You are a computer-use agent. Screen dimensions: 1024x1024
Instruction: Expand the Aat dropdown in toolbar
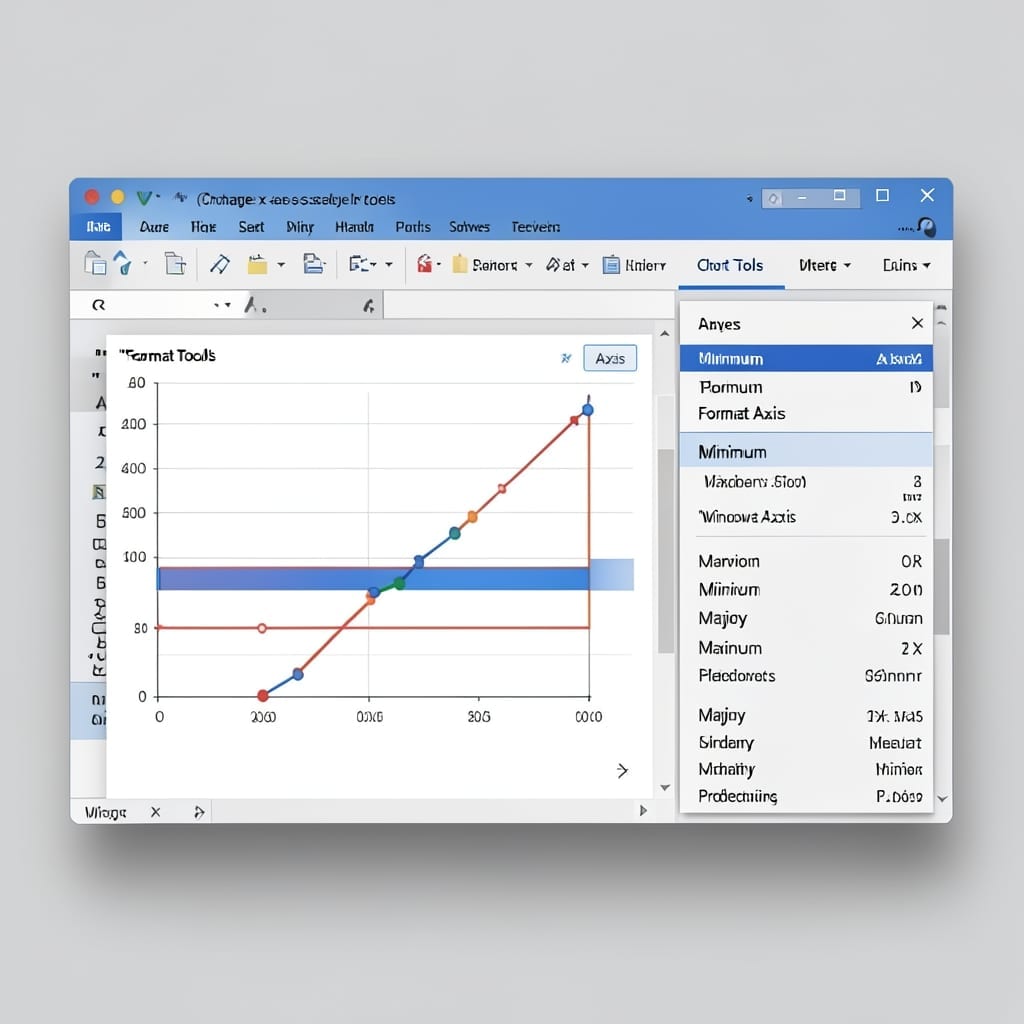coord(584,265)
